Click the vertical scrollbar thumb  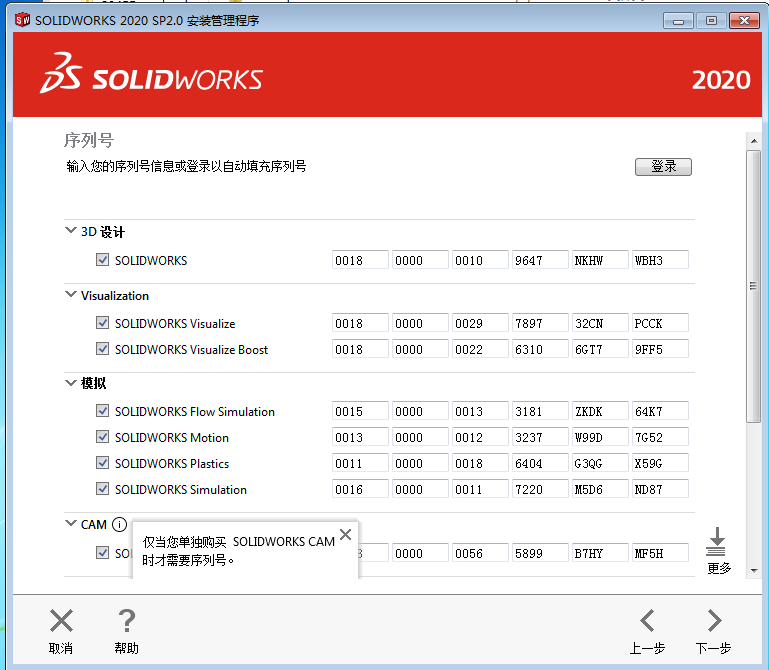753,285
